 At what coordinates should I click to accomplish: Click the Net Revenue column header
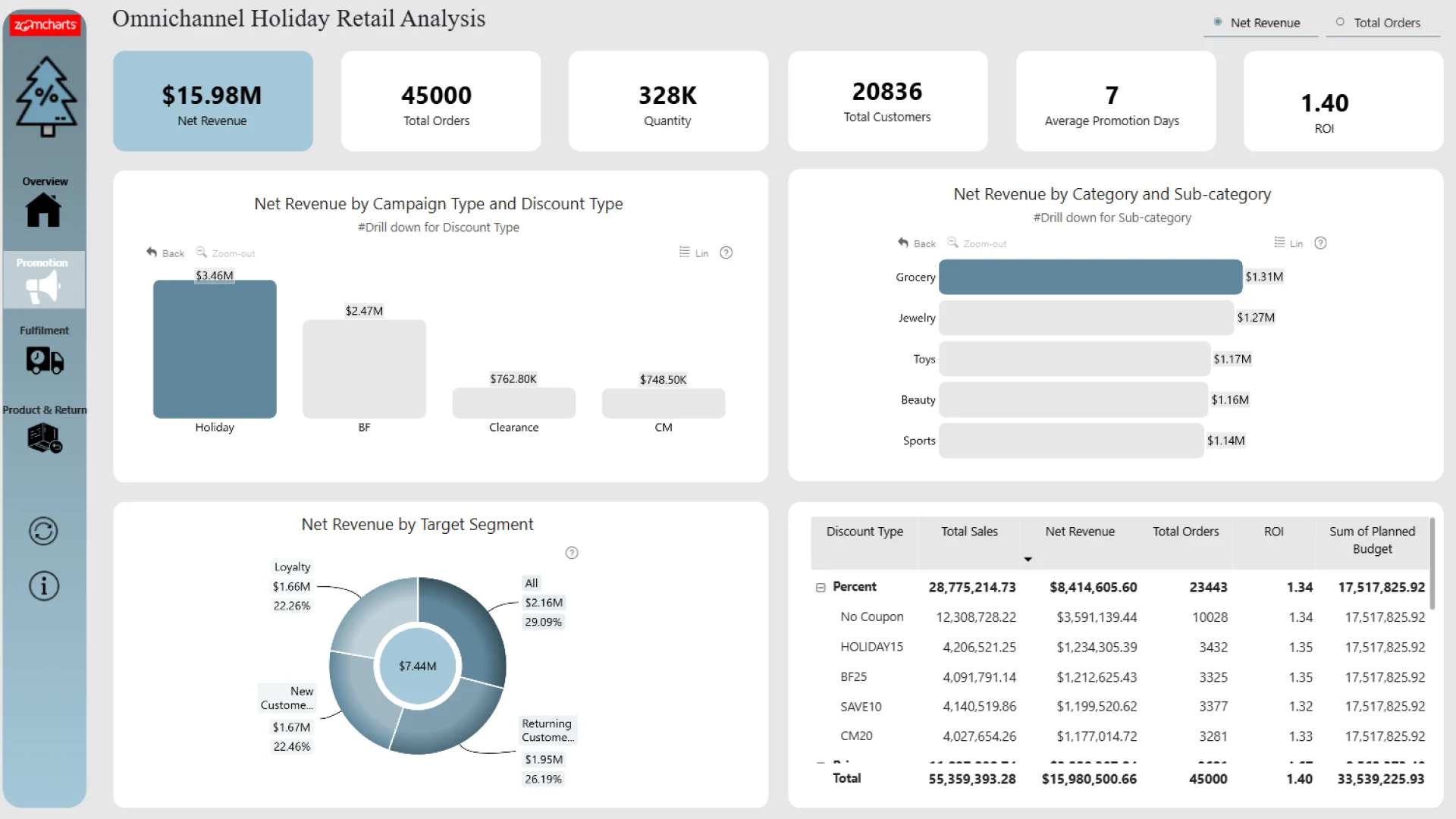click(x=1080, y=532)
